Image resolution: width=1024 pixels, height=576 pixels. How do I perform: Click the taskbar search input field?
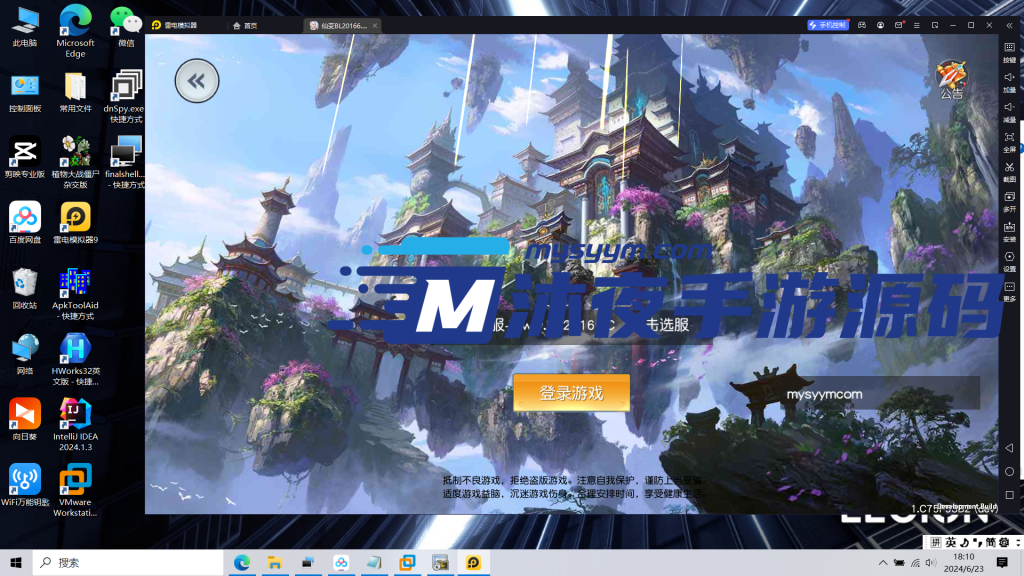[x=120, y=562]
